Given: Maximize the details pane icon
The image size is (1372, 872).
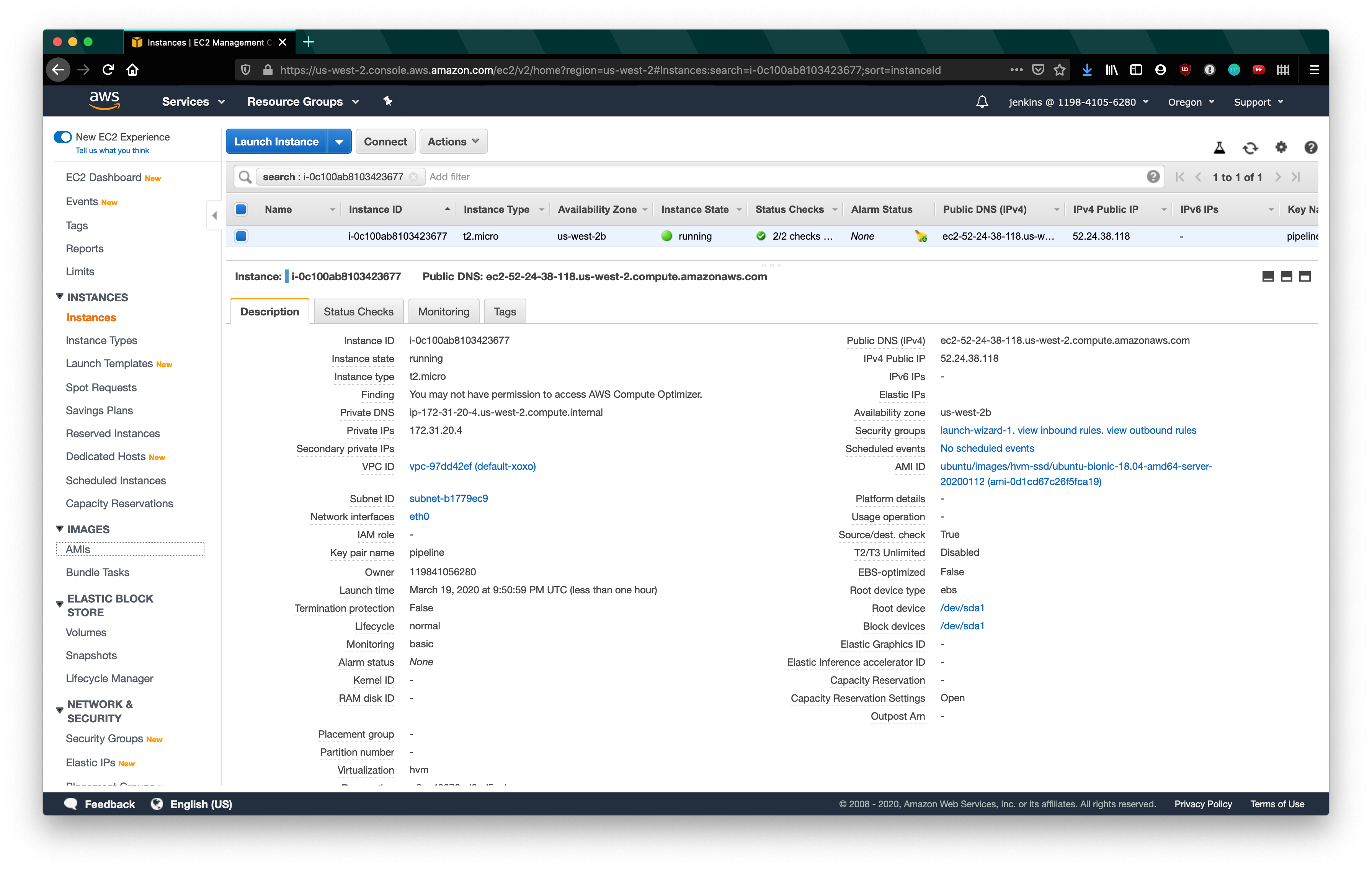Looking at the screenshot, I should pyautogui.click(x=1305, y=277).
